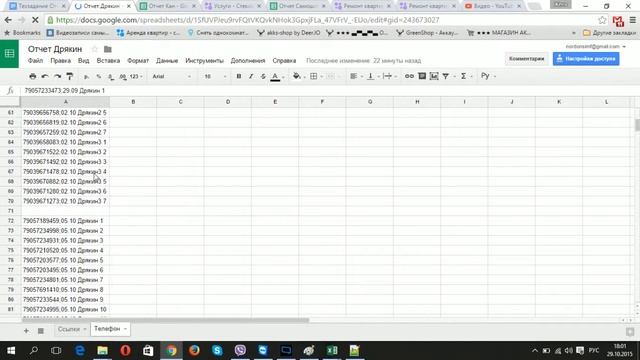The image size is (640, 360).
Task: Undo the last action
Action: (45, 76)
